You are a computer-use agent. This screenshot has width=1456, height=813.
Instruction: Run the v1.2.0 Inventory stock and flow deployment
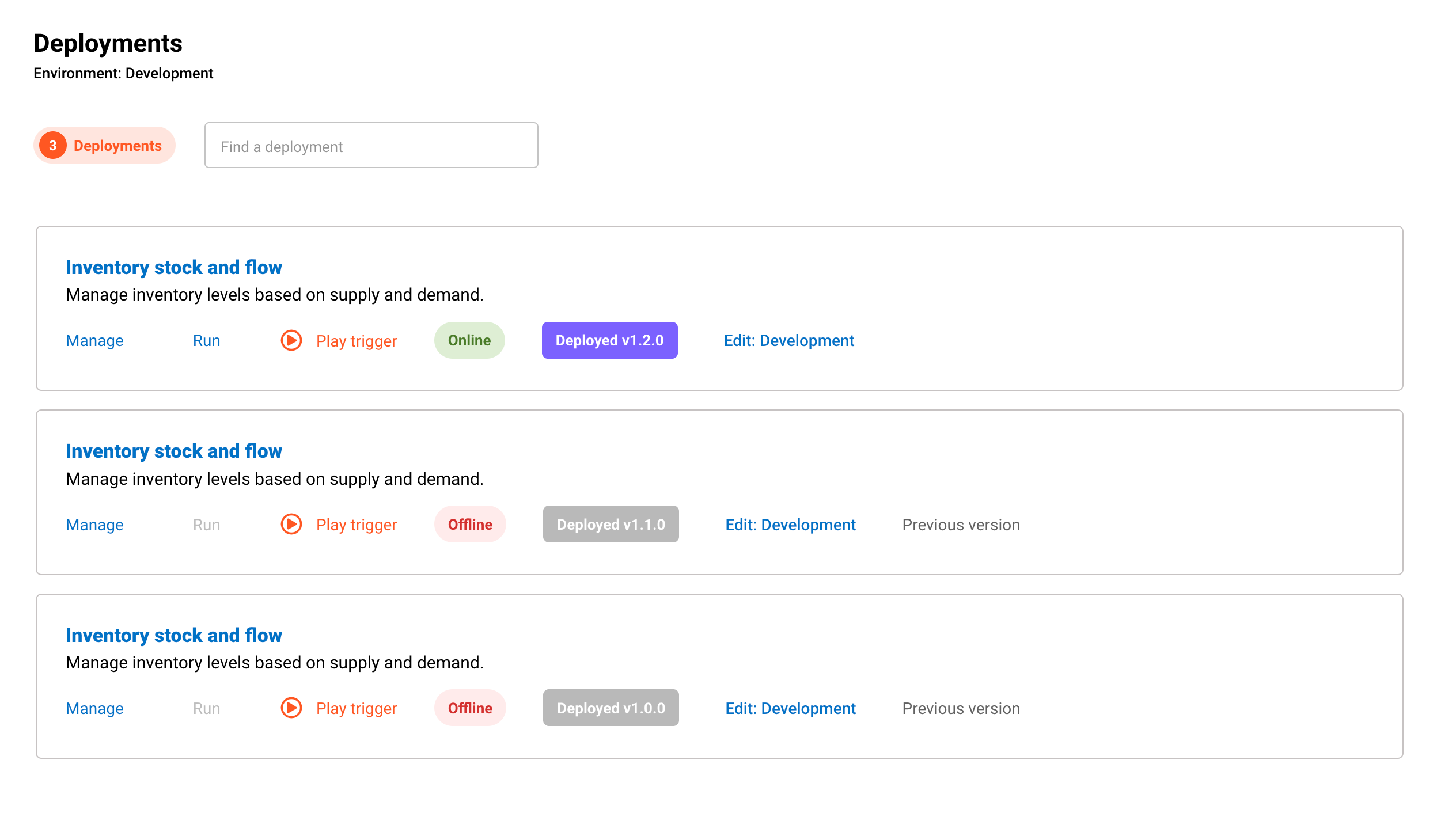coord(206,340)
